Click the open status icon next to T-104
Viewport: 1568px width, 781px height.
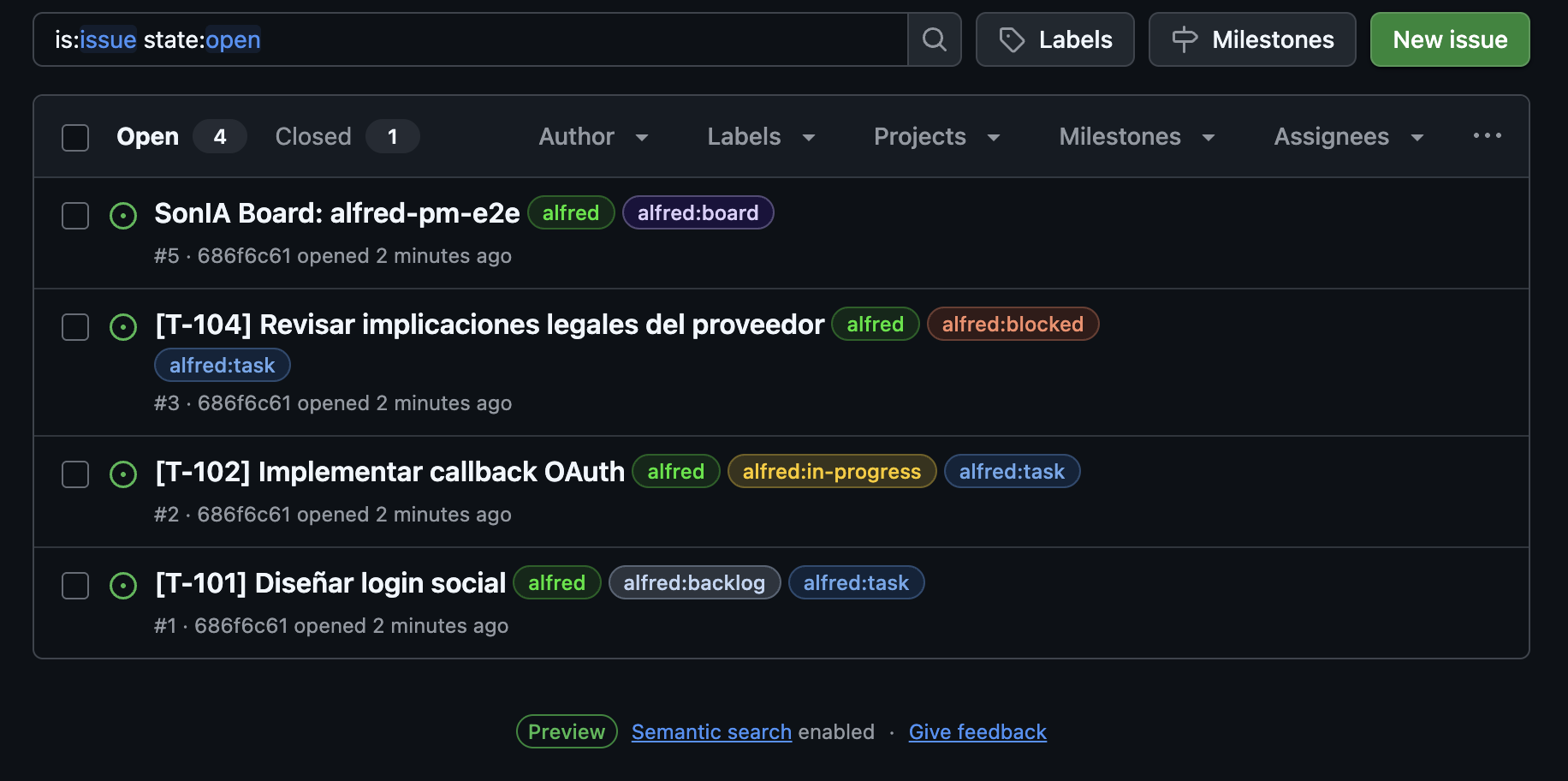pyautogui.click(x=123, y=327)
